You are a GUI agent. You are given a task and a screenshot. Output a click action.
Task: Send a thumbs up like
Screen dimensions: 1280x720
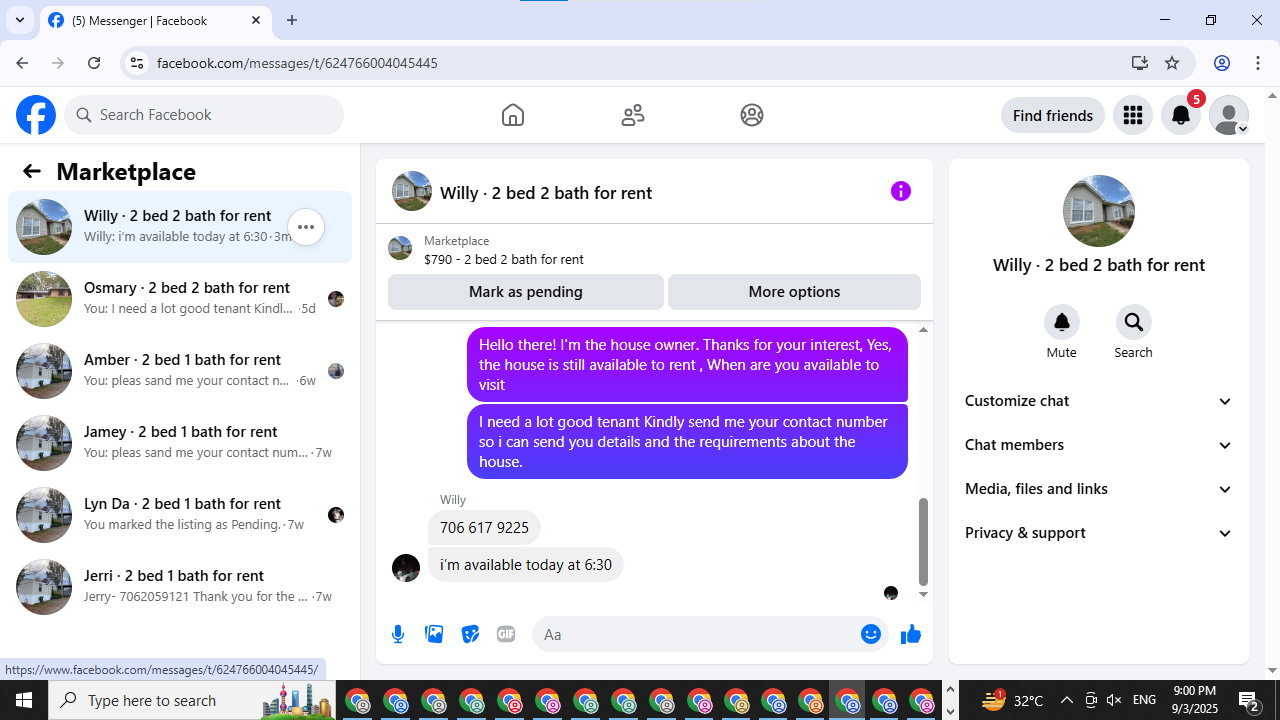point(910,634)
